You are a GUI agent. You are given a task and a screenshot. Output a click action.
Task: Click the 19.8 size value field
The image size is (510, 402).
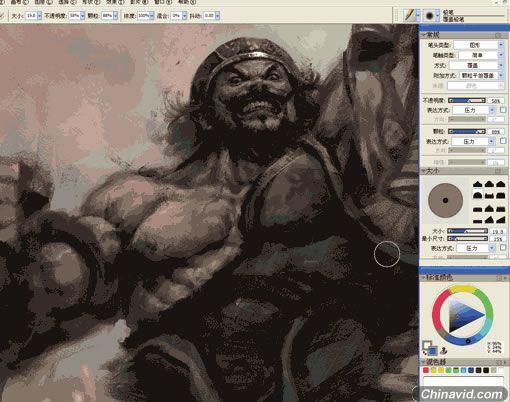point(497,231)
